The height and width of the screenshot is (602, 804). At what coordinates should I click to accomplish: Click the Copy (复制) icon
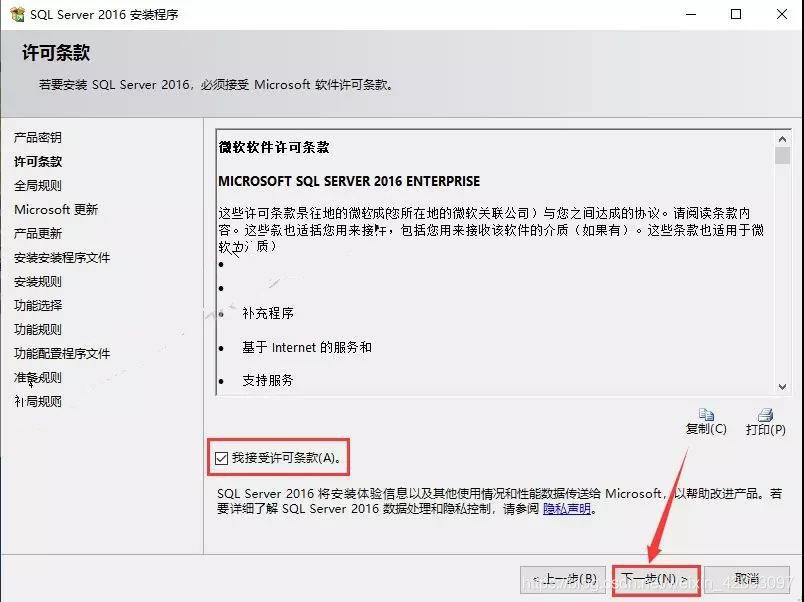706,414
